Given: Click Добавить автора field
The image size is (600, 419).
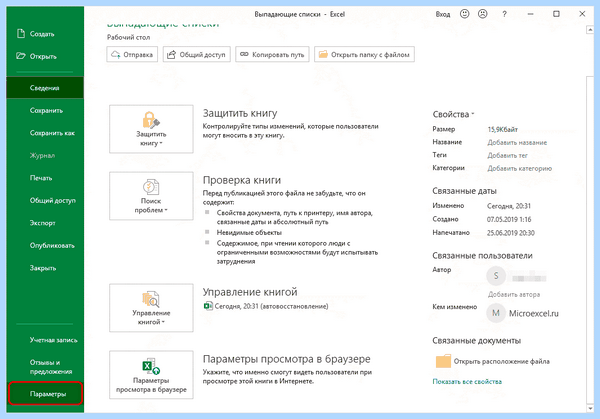Looking at the screenshot, I should [514, 294].
